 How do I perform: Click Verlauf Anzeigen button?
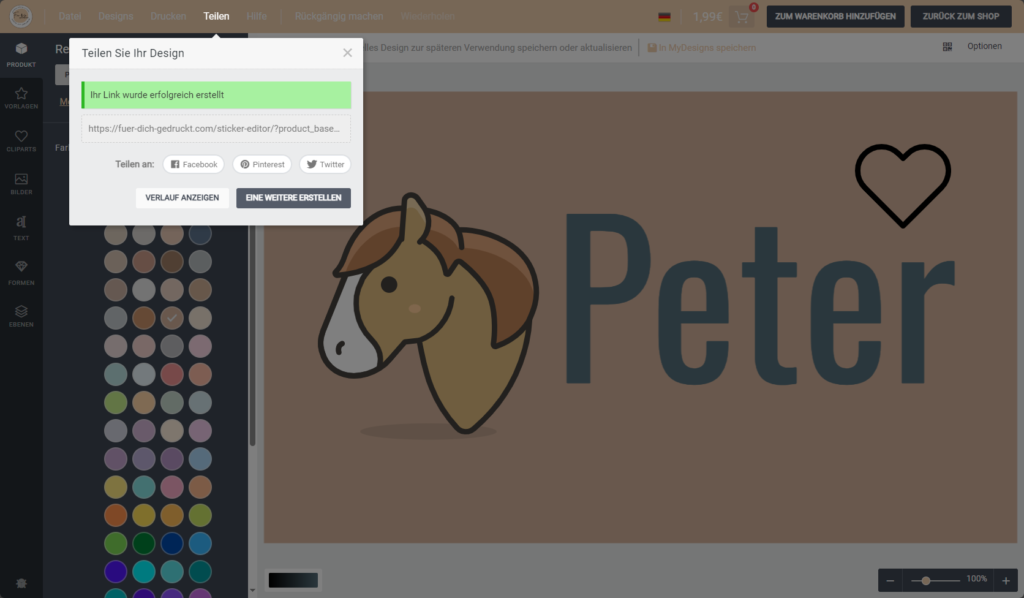tap(182, 198)
